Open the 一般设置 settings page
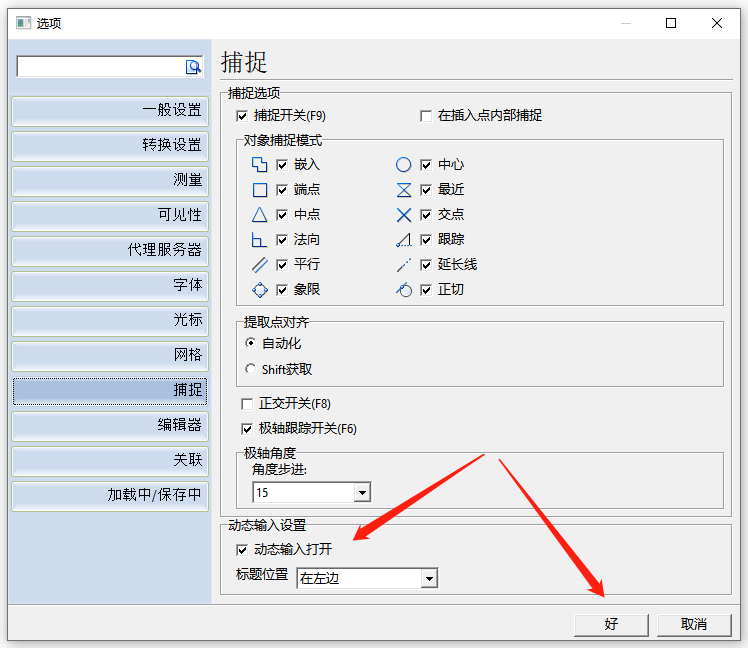 click(x=110, y=110)
